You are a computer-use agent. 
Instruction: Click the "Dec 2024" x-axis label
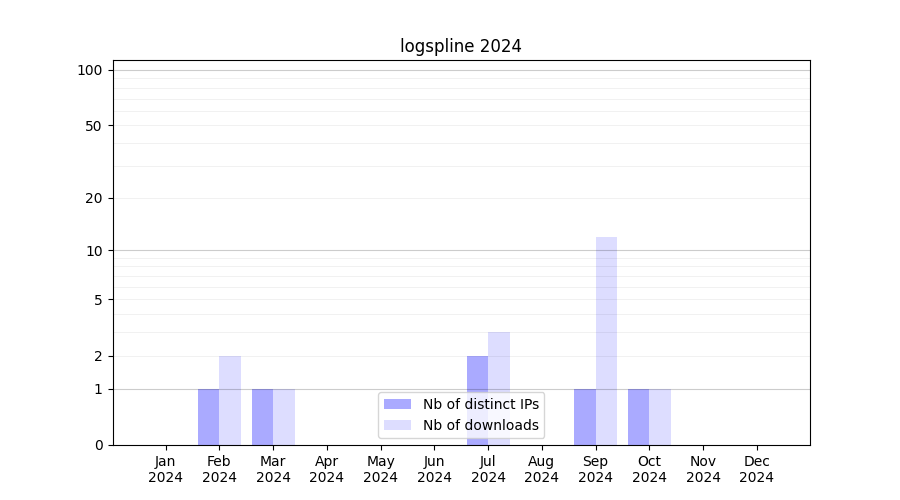tap(757, 469)
